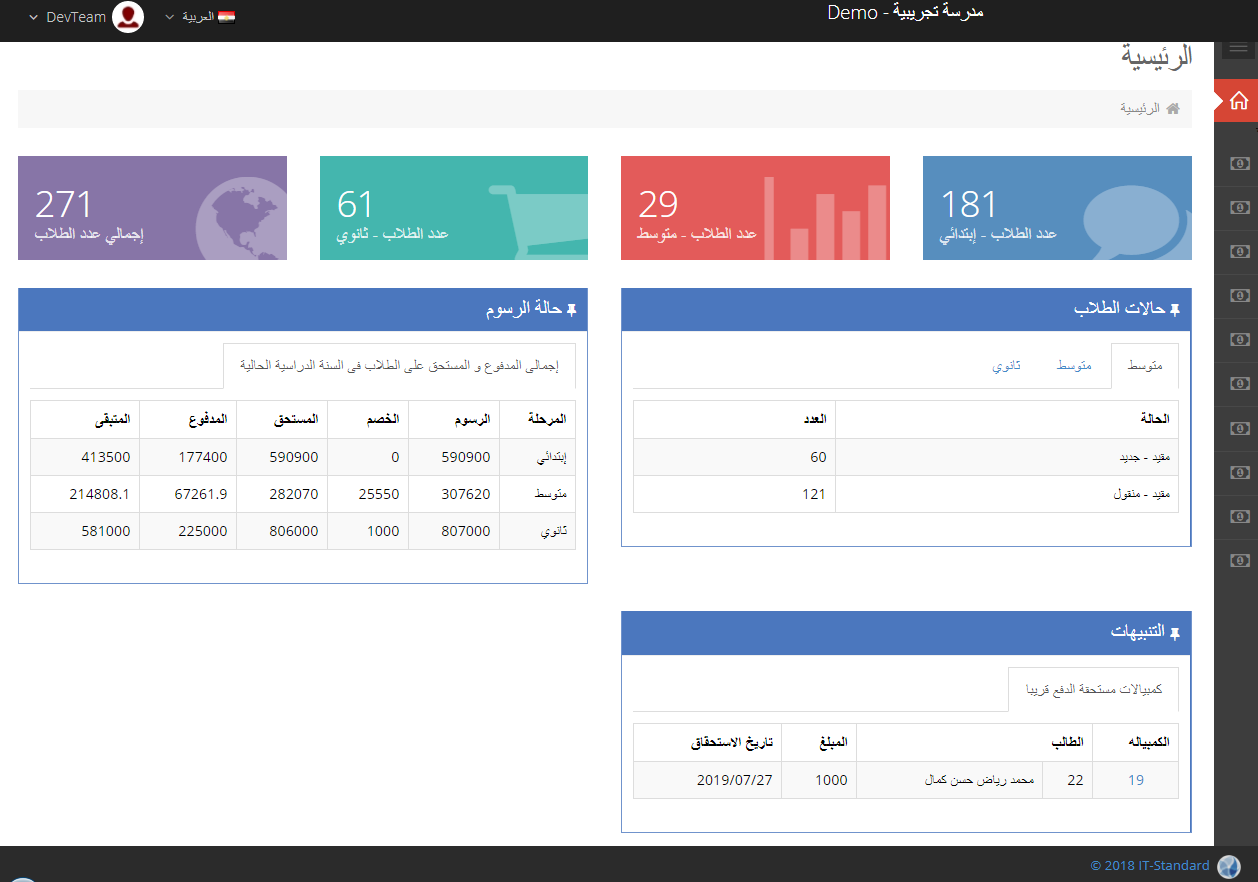The width and height of the screenshot is (1258, 882).
Task: Click the pin icon beside حالة الرسوم
Action: tap(571, 311)
